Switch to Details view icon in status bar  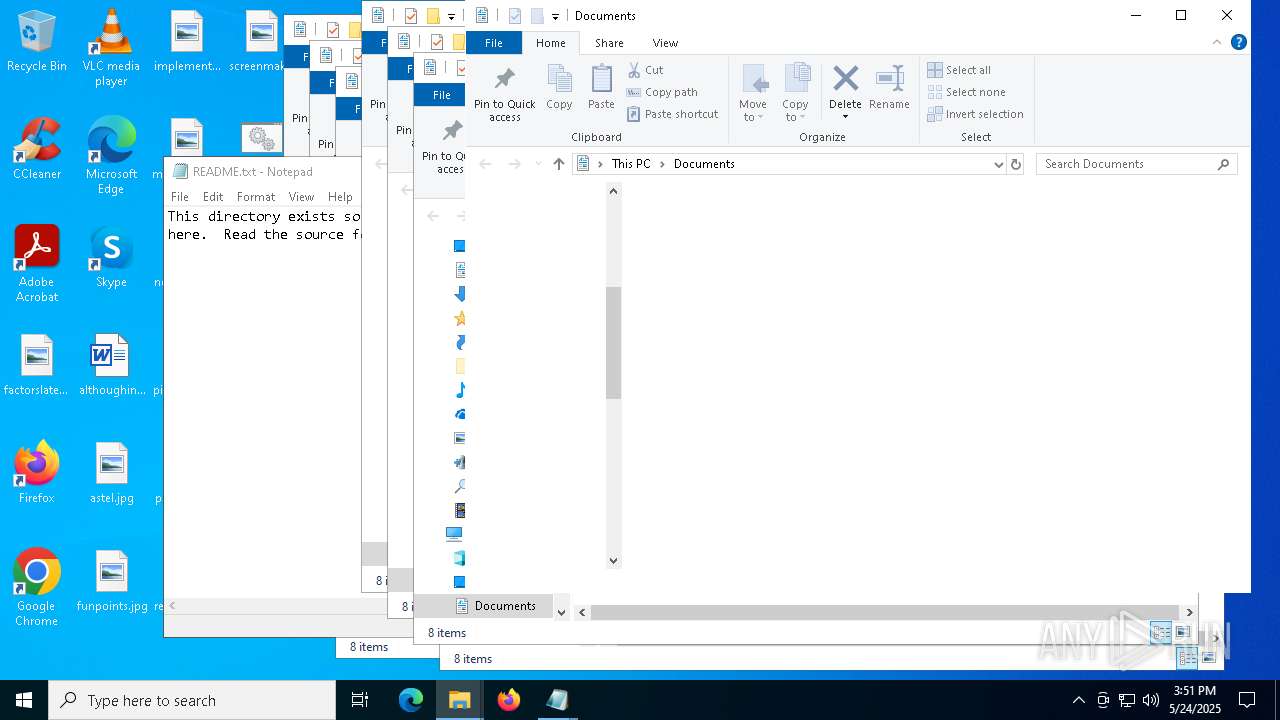point(1160,632)
